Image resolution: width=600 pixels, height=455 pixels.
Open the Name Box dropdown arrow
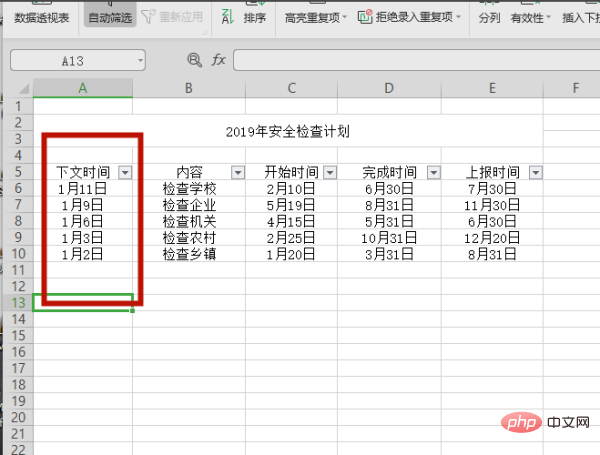(140, 60)
